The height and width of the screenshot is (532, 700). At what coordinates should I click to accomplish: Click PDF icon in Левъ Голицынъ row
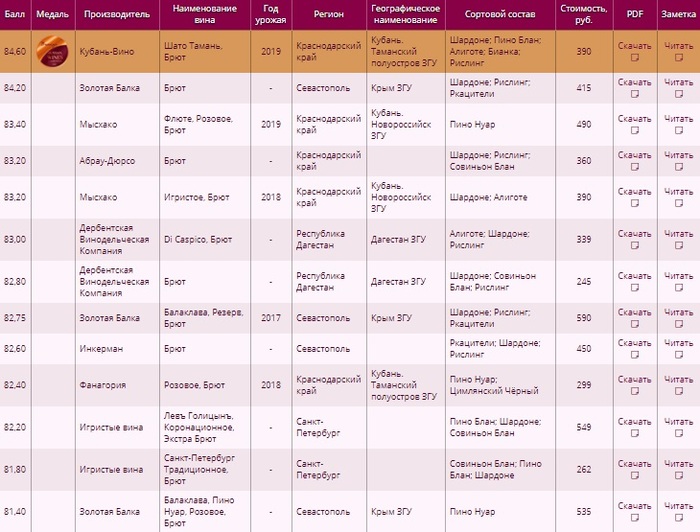click(x=634, y=433)
